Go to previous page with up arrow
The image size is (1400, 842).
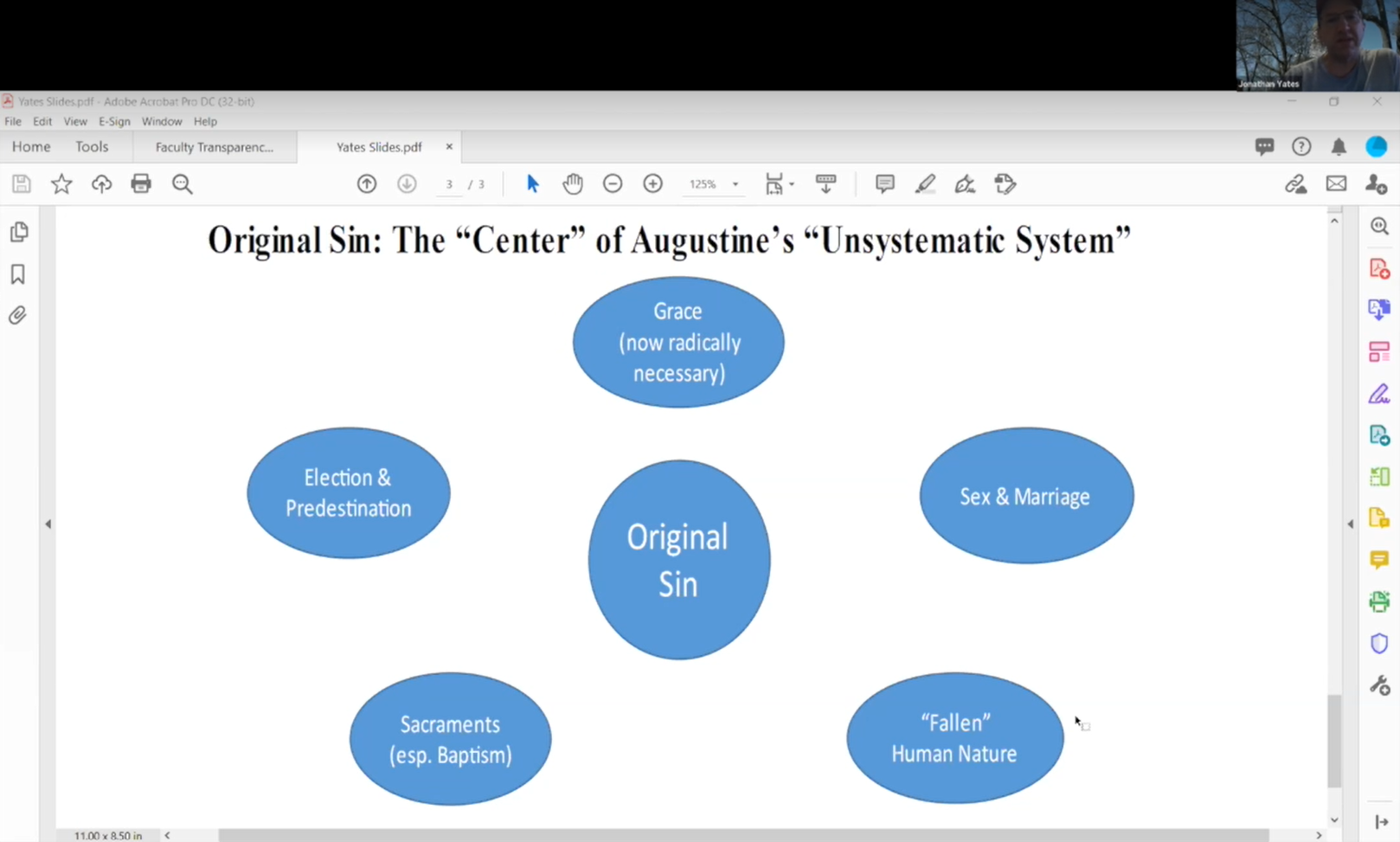367,183
